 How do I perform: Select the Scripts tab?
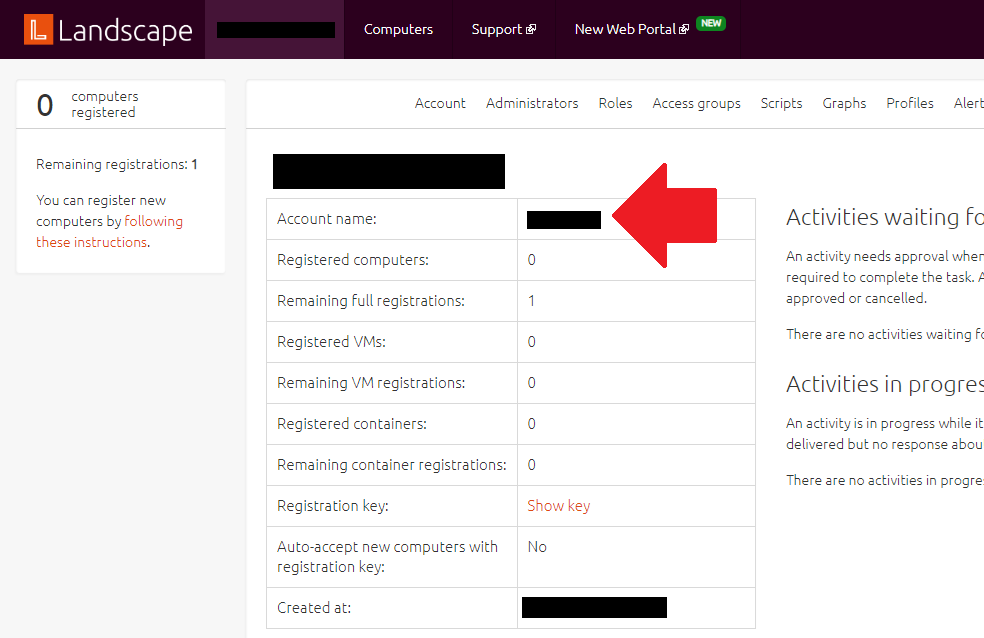(x=781, y=103)
